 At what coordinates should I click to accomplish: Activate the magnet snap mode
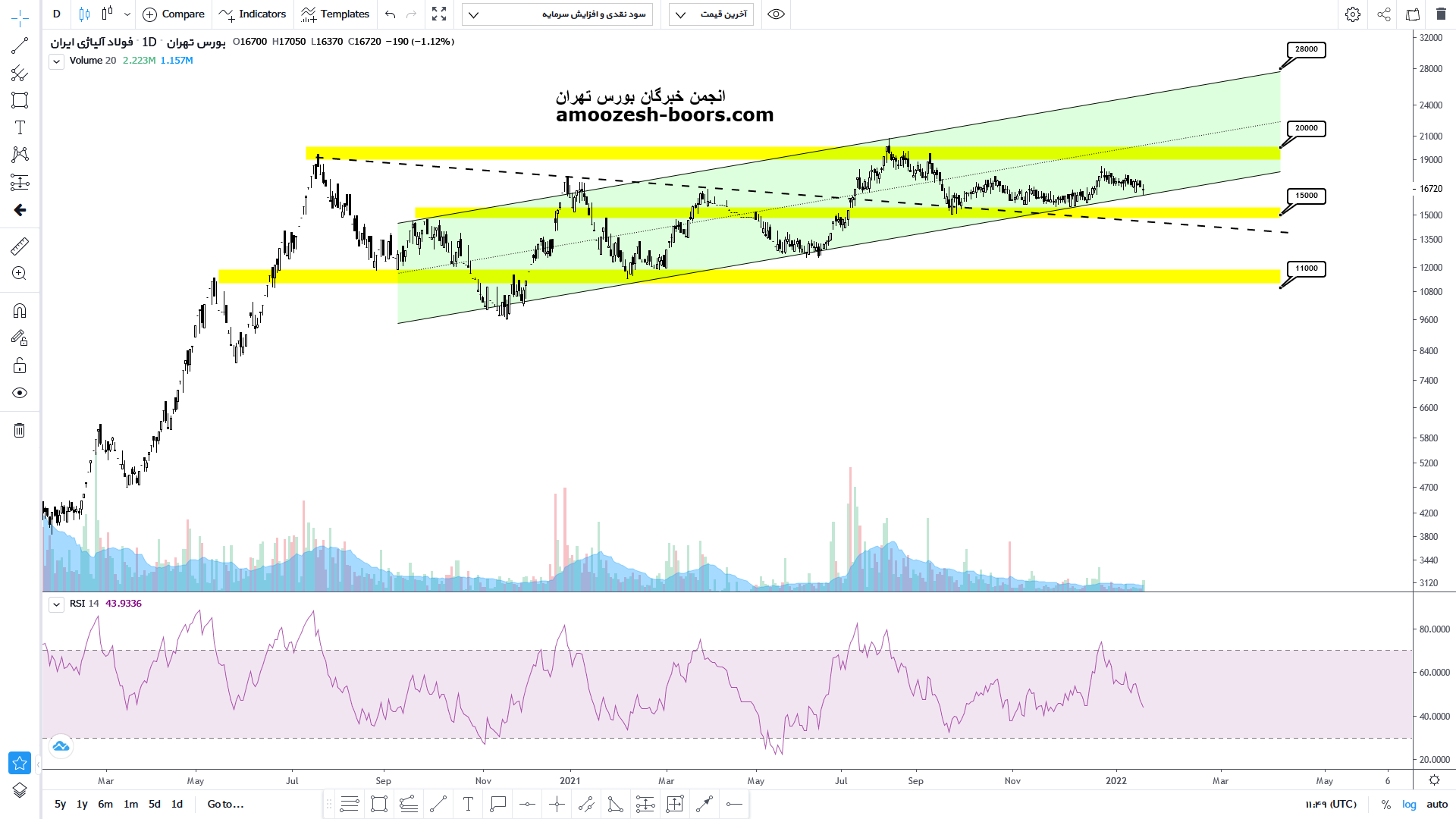pos(20,310)
